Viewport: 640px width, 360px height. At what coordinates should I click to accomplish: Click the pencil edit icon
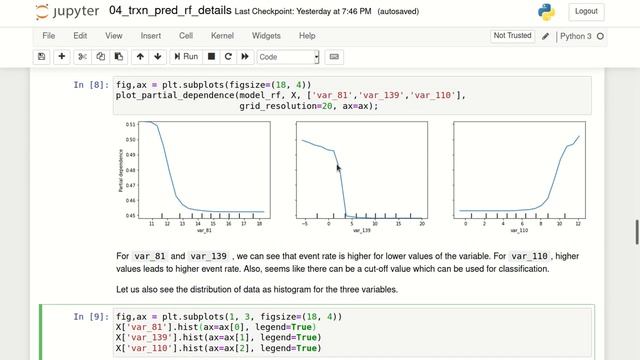(x=545, y=36)
